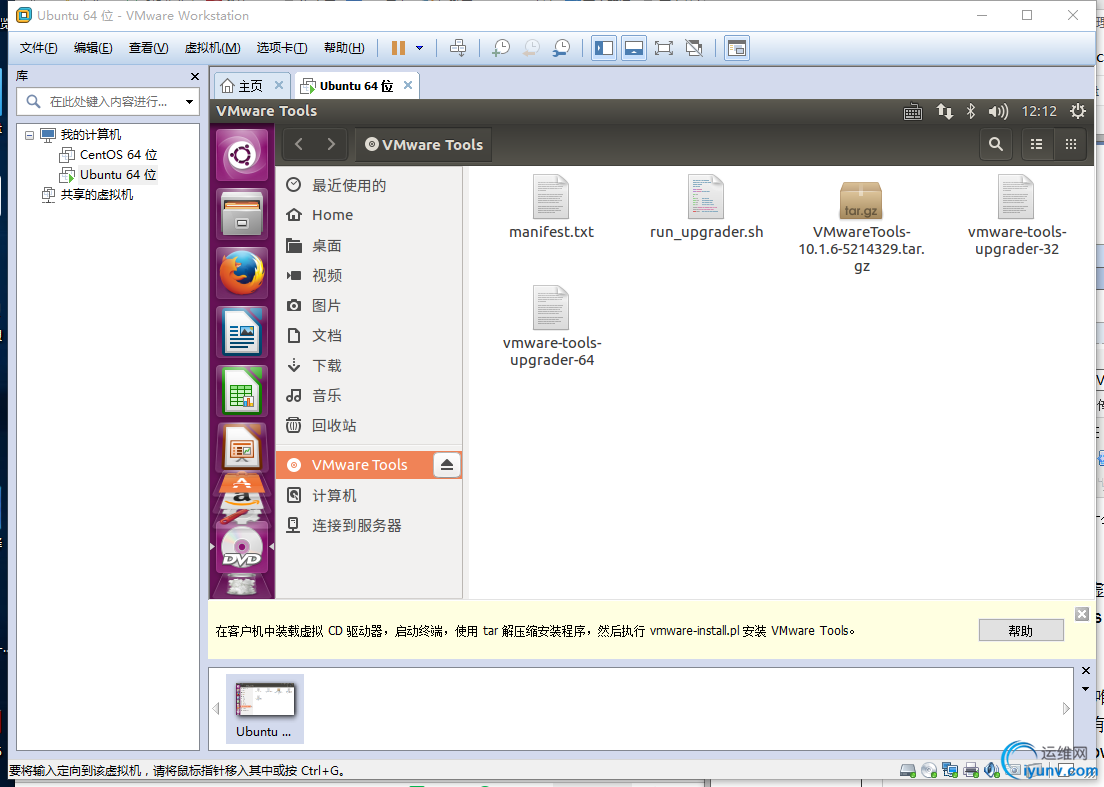This screenshot has width=1104, height=787.
Task: Open 最近使用的 in the sidebar
Action: tap(368, 185)
